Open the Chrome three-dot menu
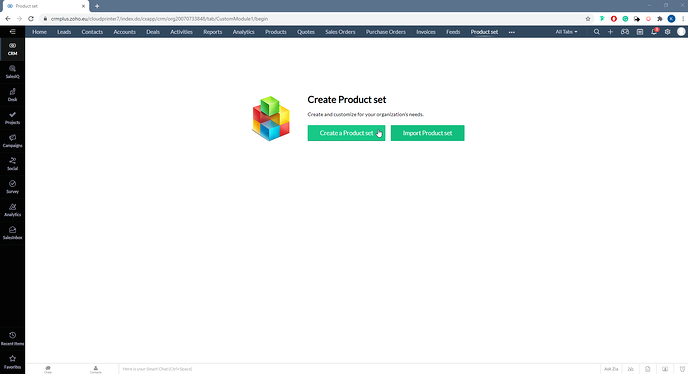 click(x=683, y=19)
